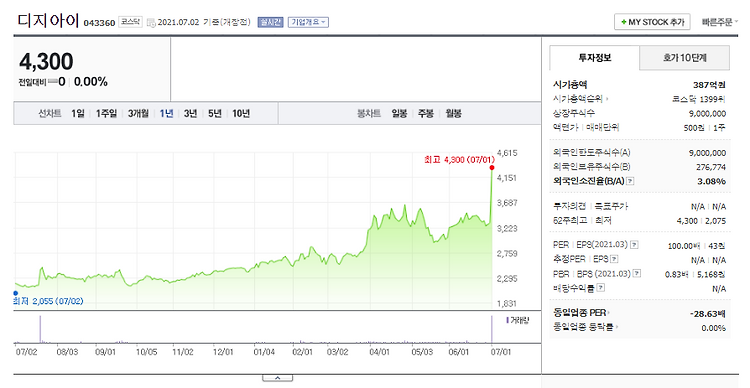Select the 3년 line chart period

click(190, 113)
